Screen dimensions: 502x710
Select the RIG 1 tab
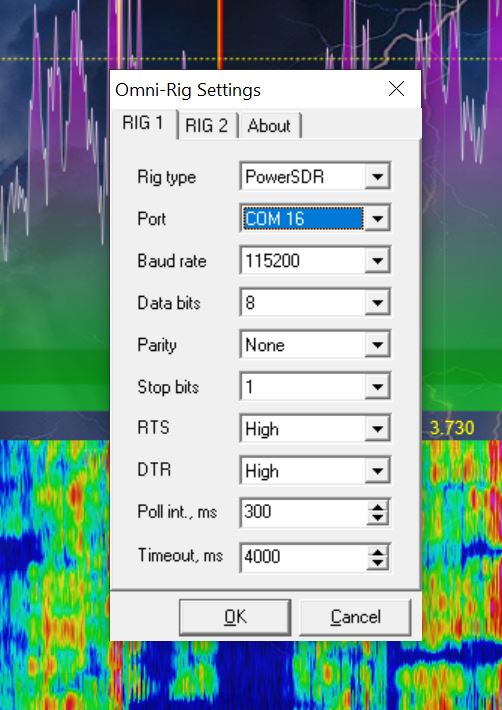click(143, 123)
